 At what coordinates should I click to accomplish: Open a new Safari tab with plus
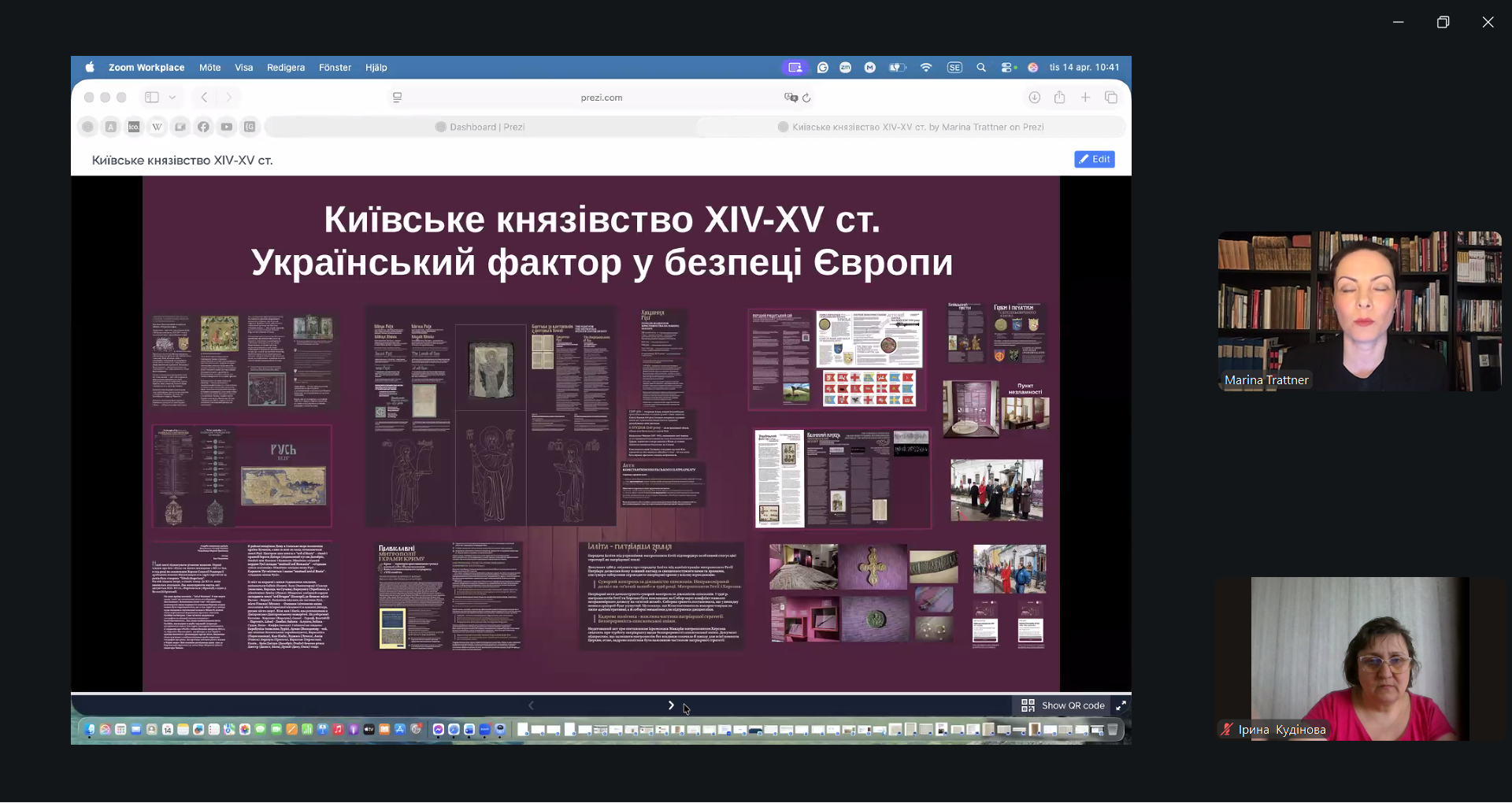coord(1085,98)
